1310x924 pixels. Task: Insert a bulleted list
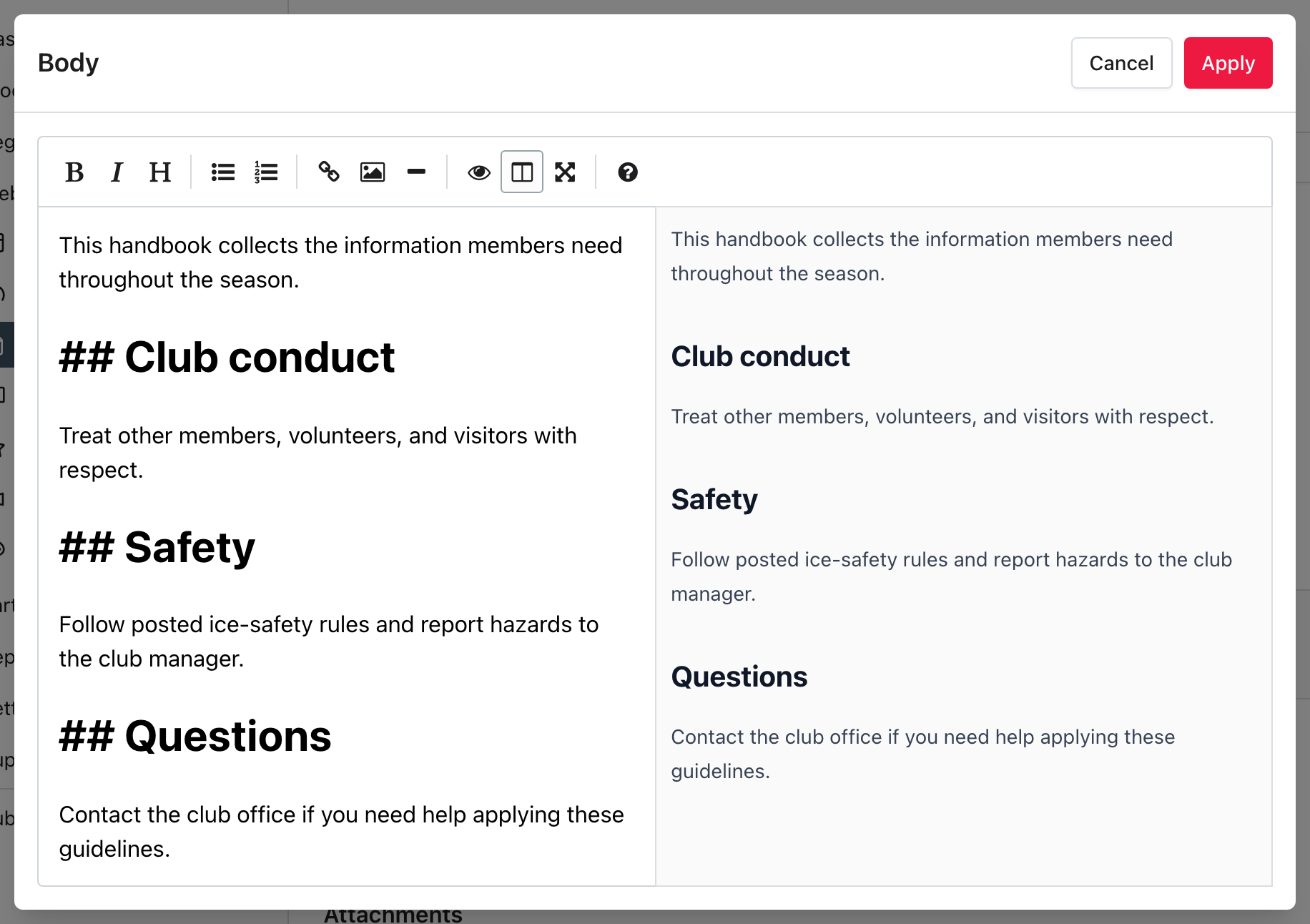click(x=223, y=172)
